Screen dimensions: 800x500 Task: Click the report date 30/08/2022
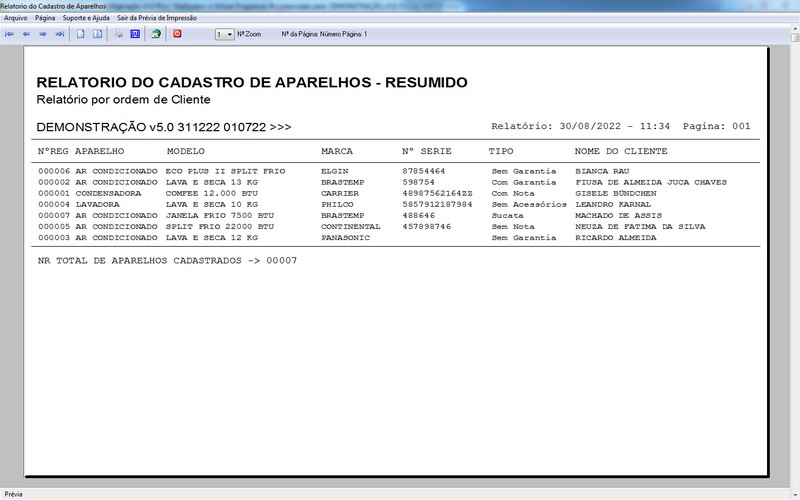pyautogui.click(x=590, y=126)
